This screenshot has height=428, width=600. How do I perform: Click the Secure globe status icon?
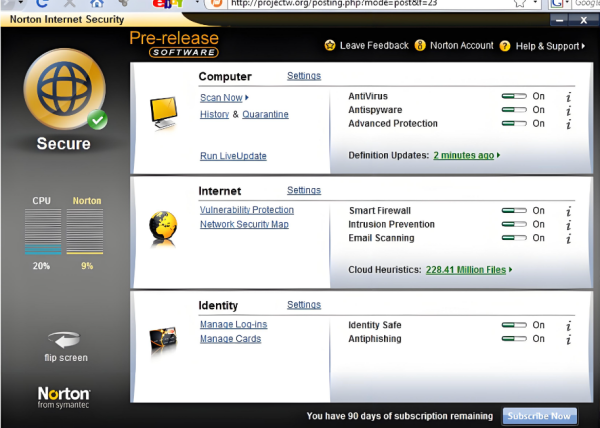[x=65, y=89]
